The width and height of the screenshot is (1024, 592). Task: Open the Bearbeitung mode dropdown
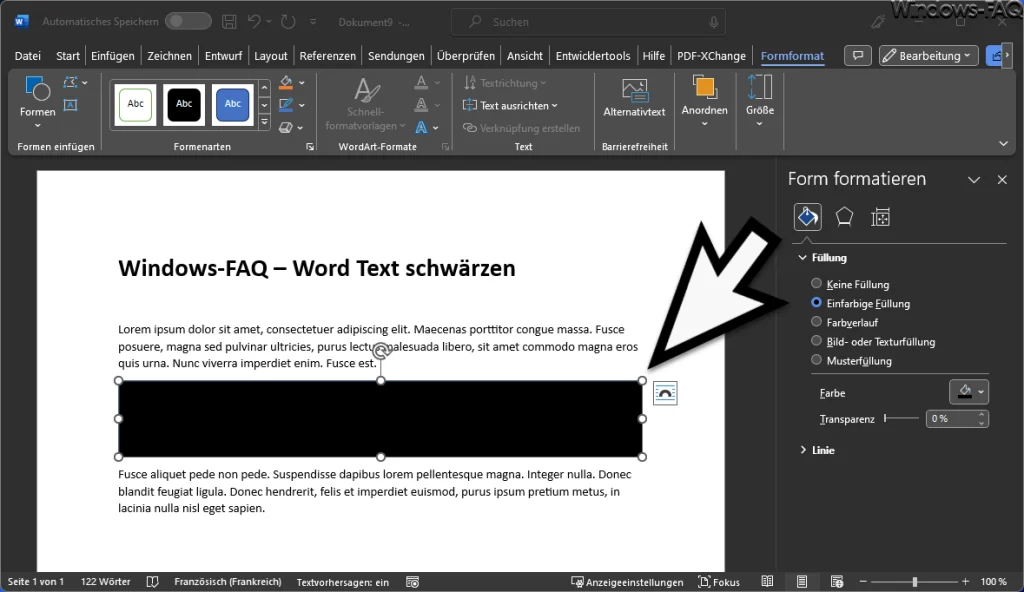tap(928, 56)
